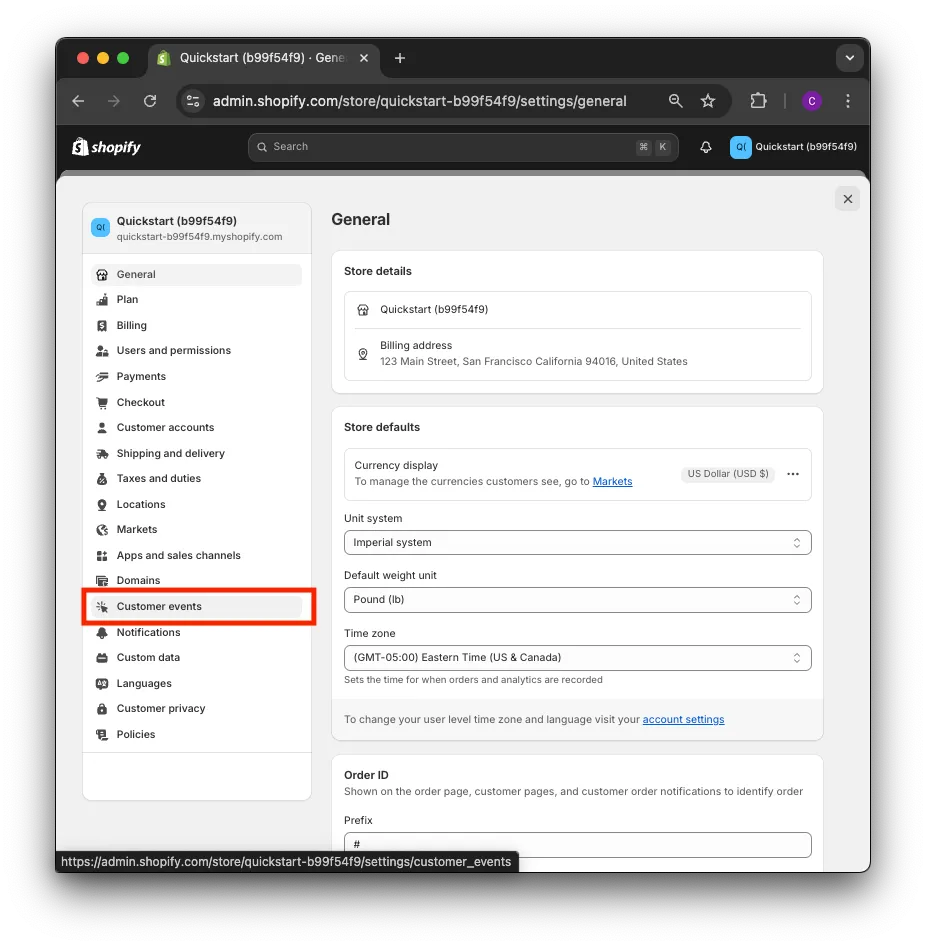Go to Shipping and delivery settings
This screenshot has height=946, width=926.
tap(197, 454)
